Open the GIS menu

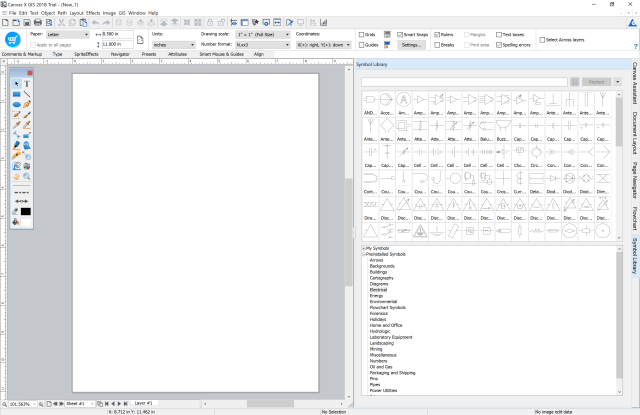click(x=122, y=13)
